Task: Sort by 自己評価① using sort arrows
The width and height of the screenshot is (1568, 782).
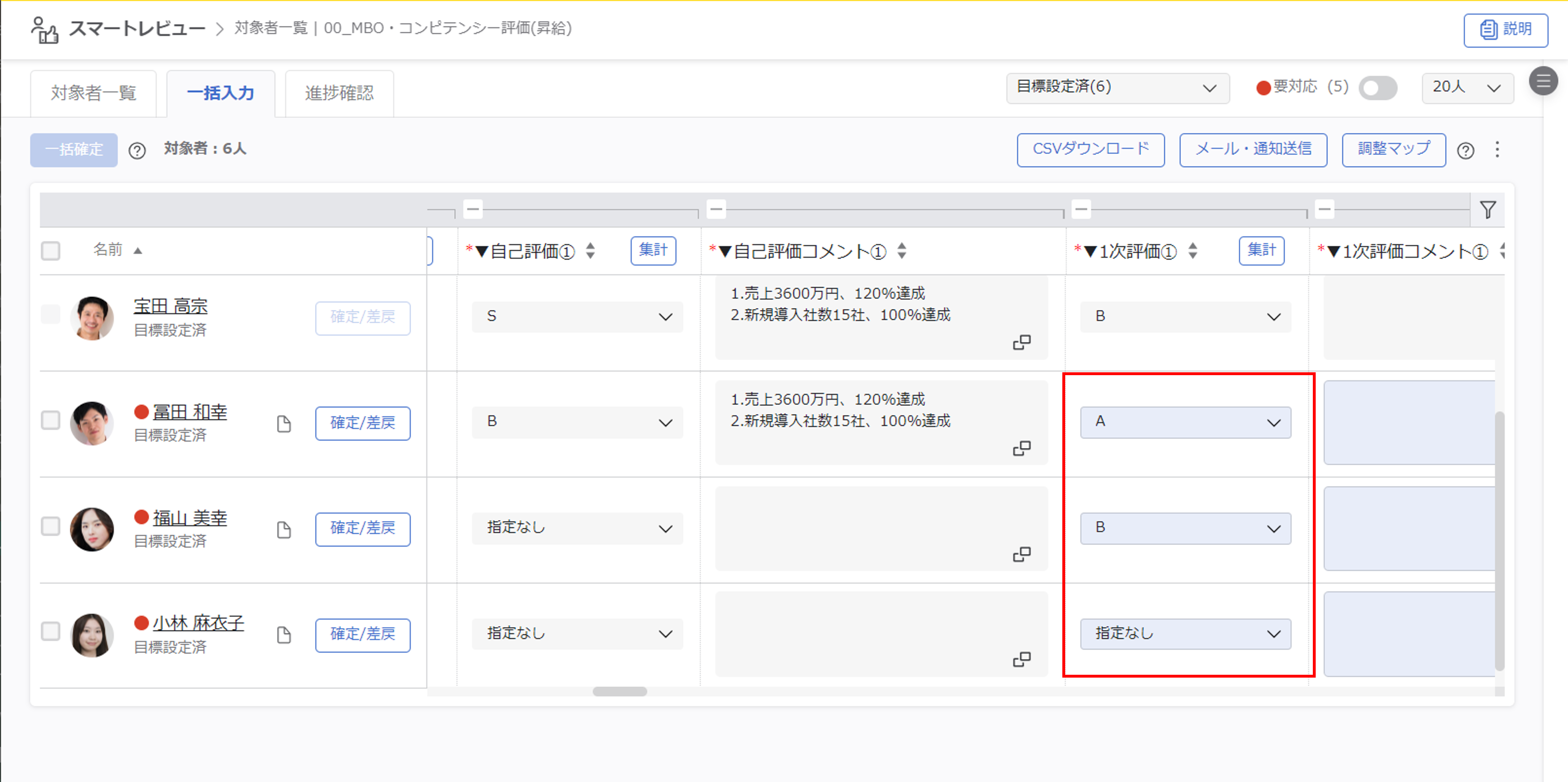Action: pos(590,251)
